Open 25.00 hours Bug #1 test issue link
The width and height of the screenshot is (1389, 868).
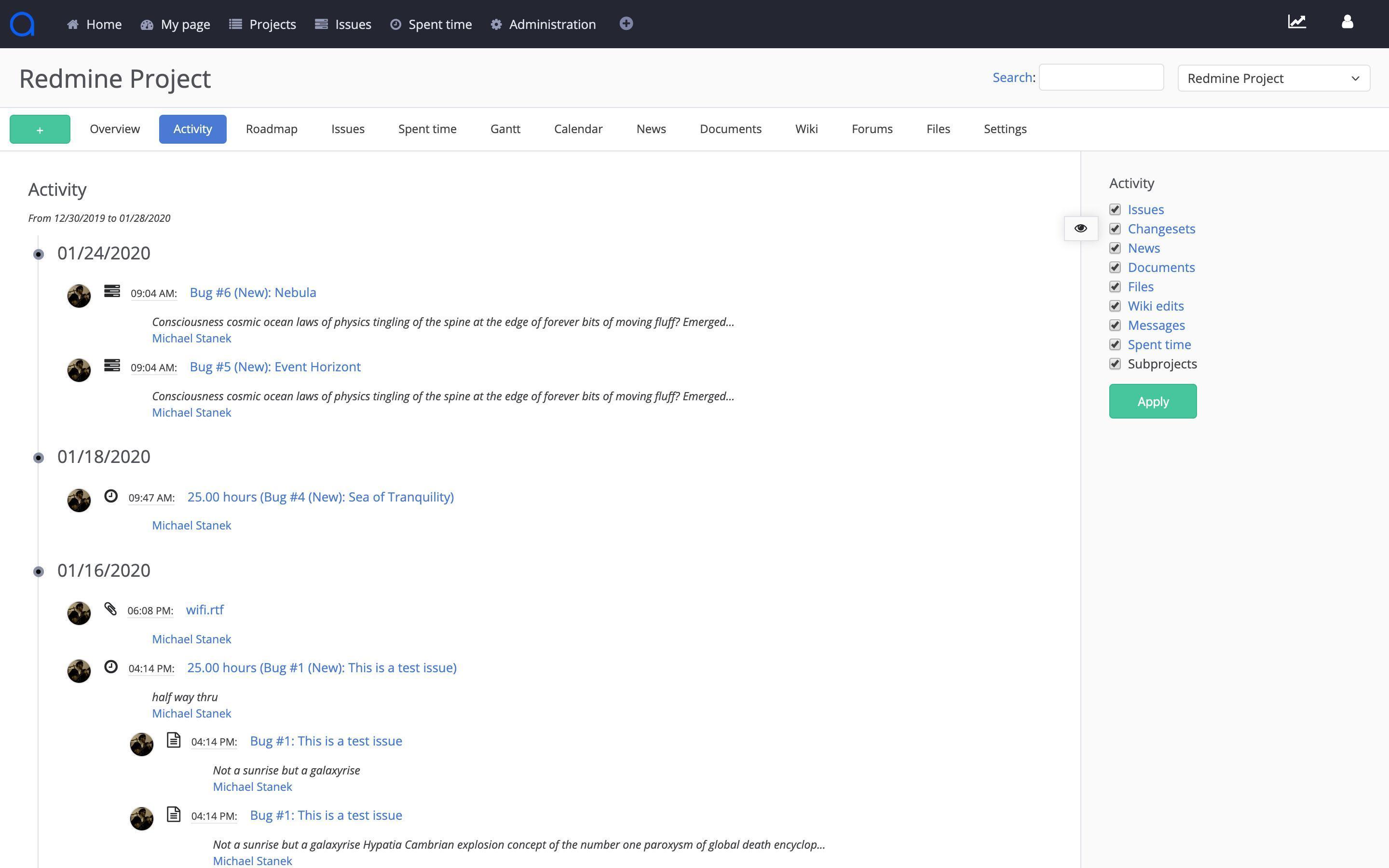pyautogui.click(x=322, y=668)
